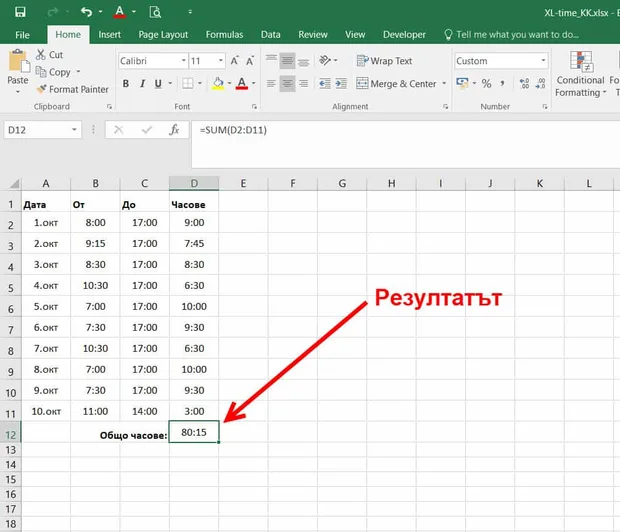
Task: Click the Copy icon
Action: point(40,72)
